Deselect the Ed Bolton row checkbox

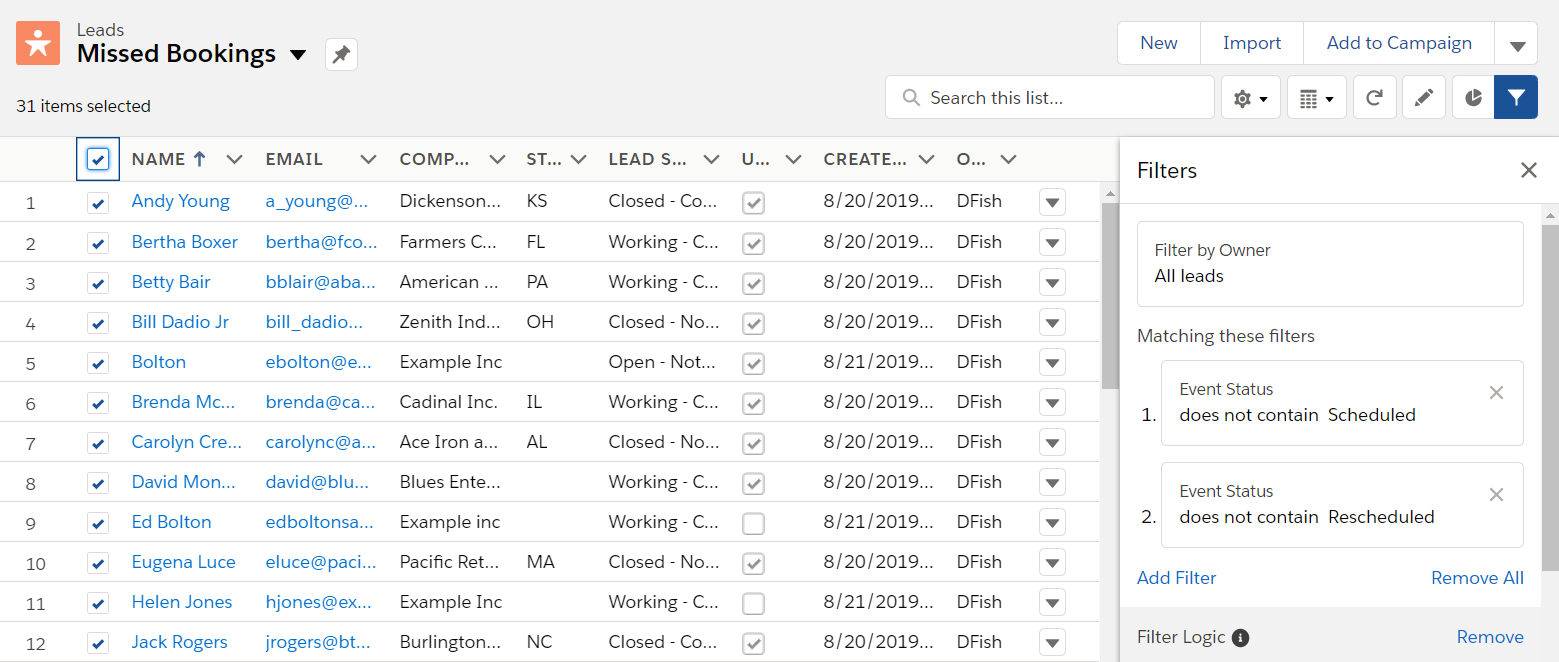click(x=98, y=523)
